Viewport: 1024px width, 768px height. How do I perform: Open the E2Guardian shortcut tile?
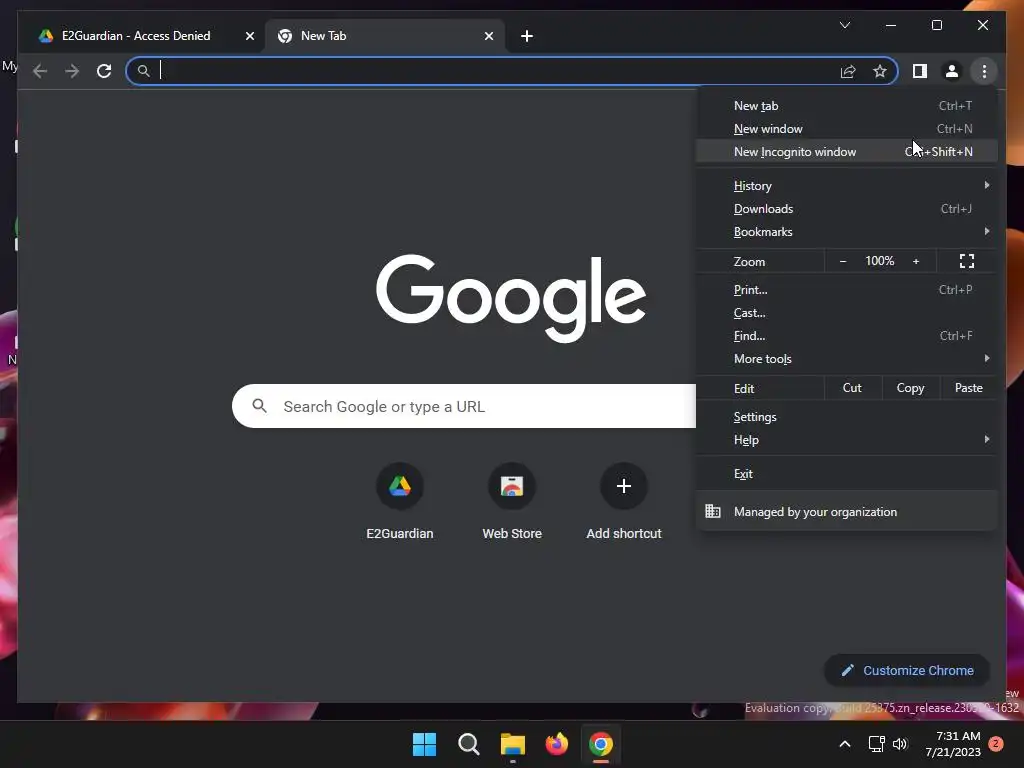[400, 502]
